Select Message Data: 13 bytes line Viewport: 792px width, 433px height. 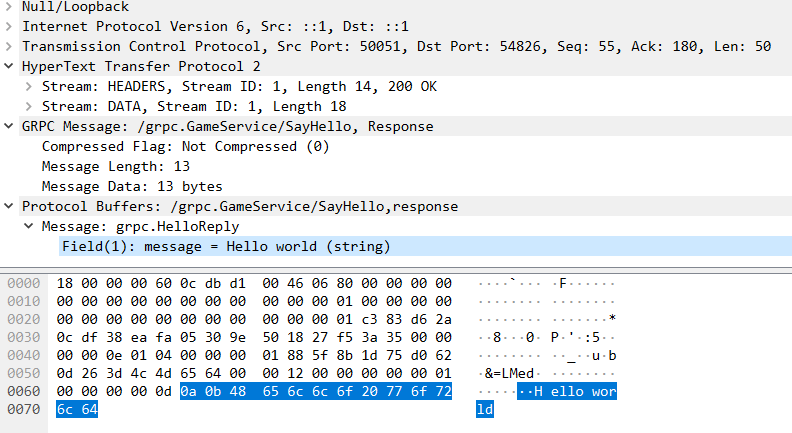(132, 186)
